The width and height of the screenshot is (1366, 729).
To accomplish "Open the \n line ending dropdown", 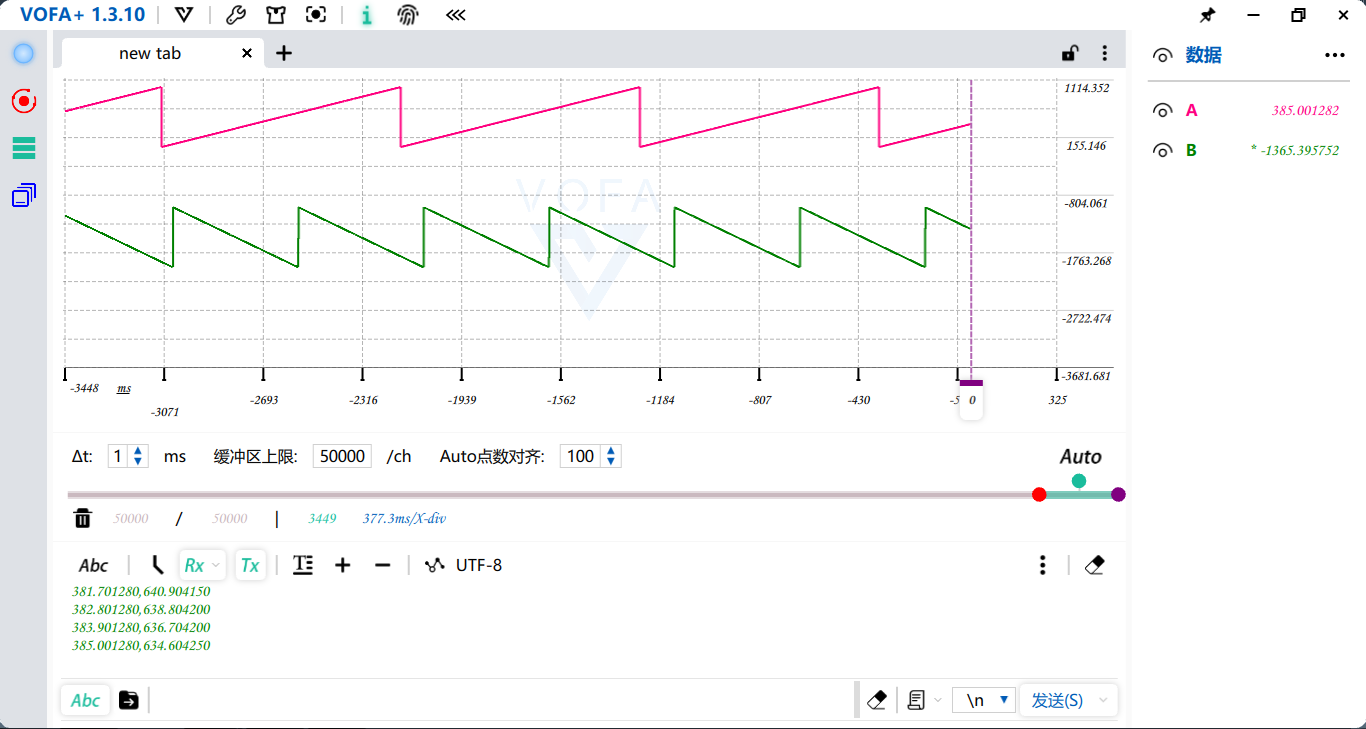I will (x=984, y=700).
